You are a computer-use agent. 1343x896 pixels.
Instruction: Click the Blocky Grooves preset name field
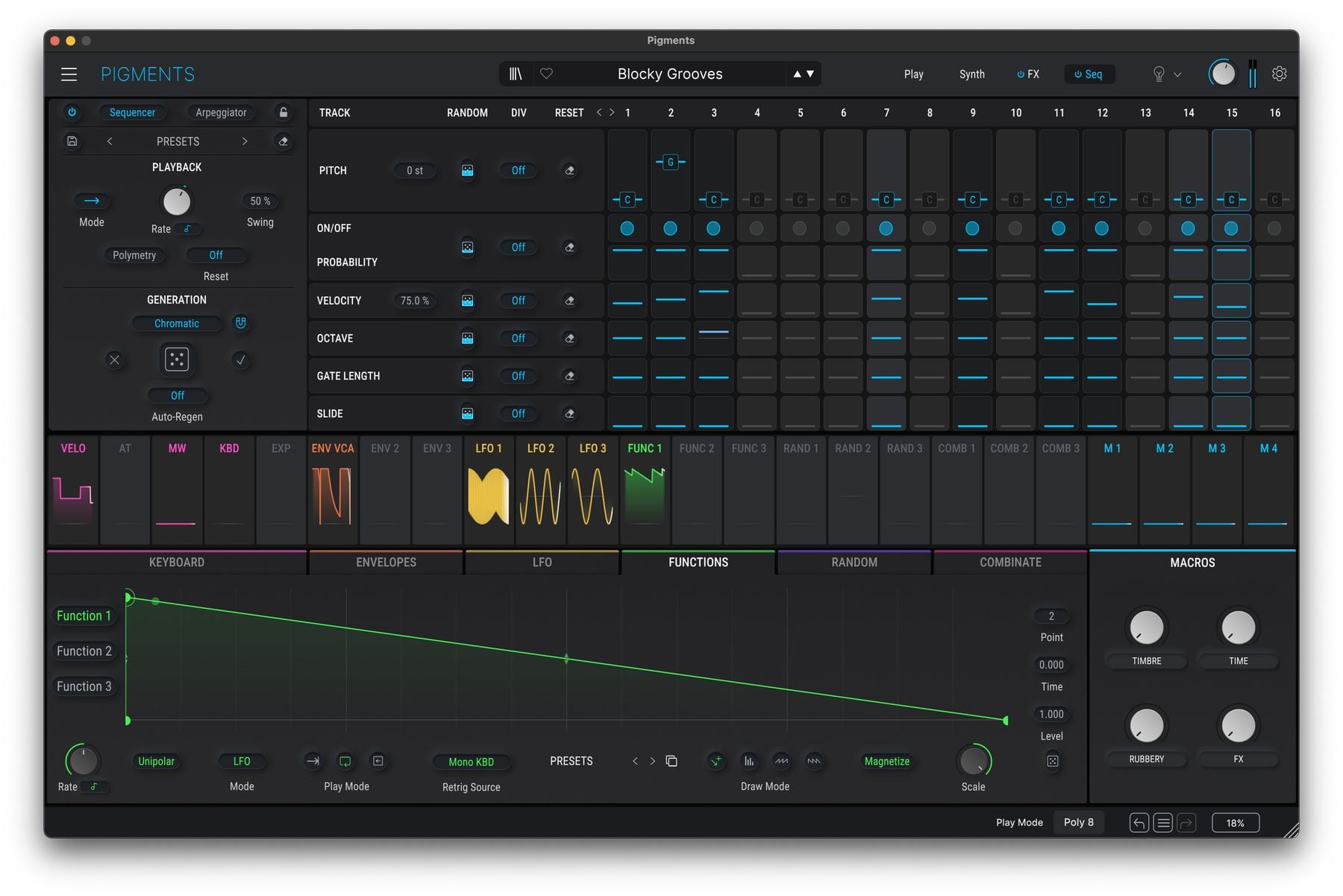coord(669,74)
